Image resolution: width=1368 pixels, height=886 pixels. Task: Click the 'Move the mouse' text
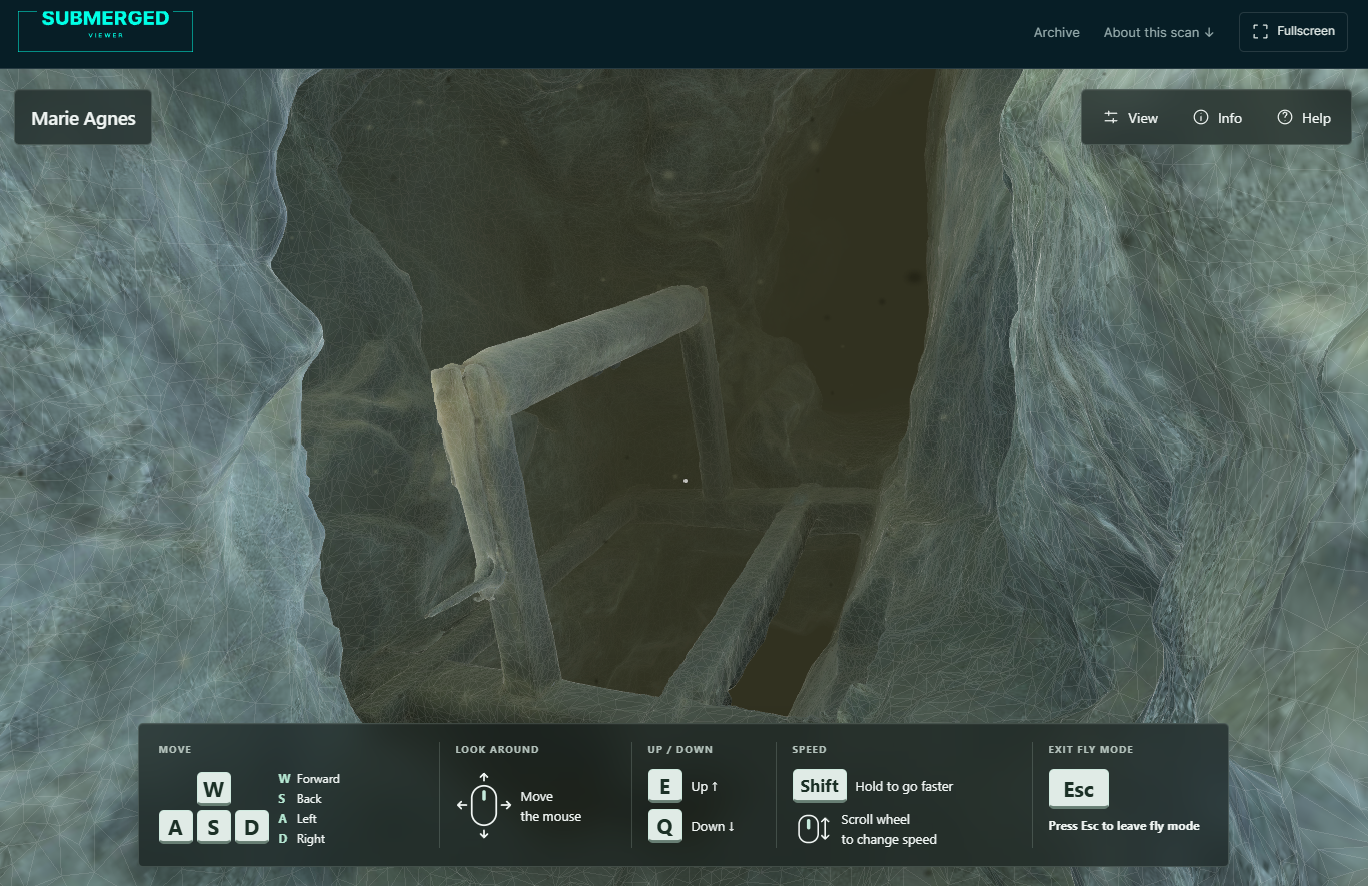click(551, 807)
